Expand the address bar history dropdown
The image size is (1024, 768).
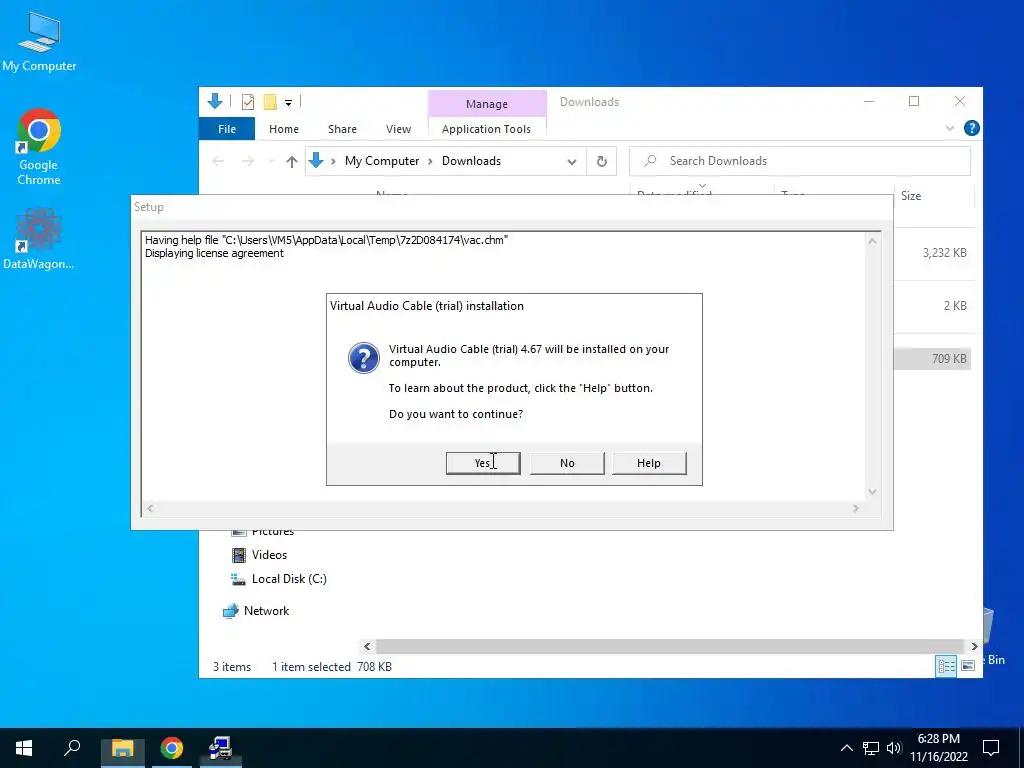pyautogui.click(x=571, y=161)
